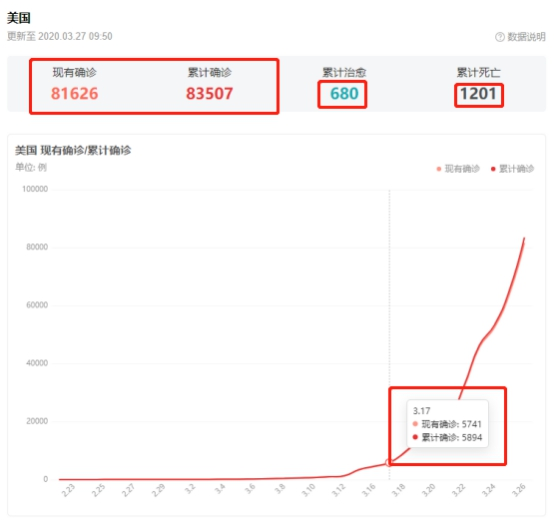The height and width of the screenshot is (522, 554).
Task: Toggle the 现有确诊 legend series
Action: (x=458, y=169)
